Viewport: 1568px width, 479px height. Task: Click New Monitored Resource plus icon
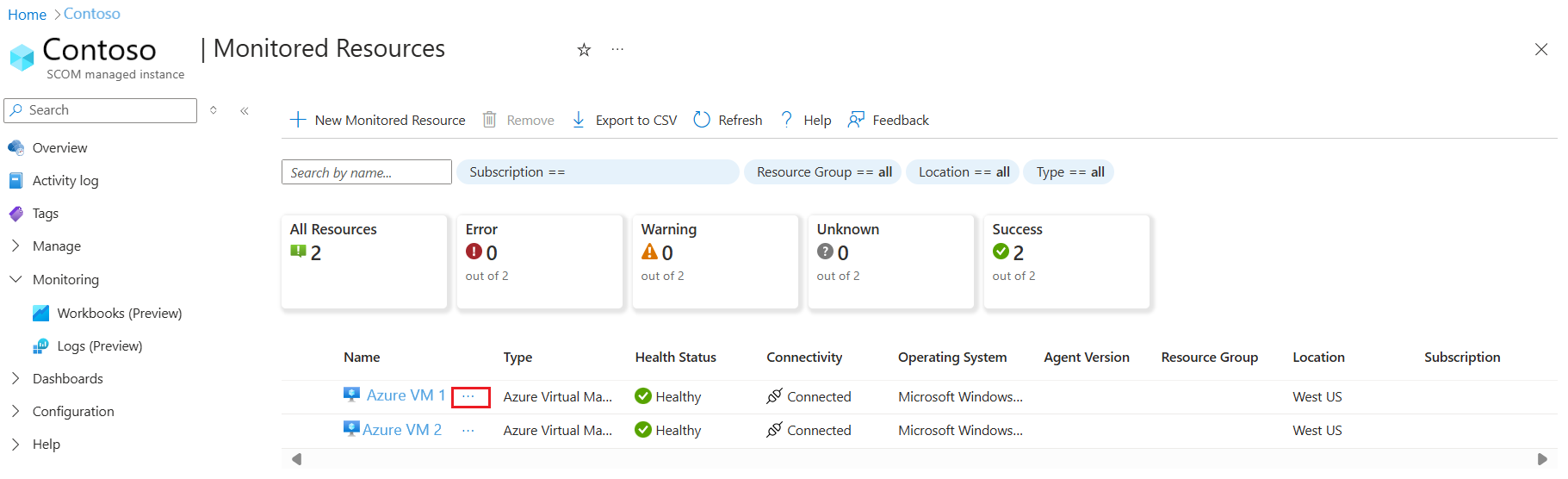click(x=298, y=120)
